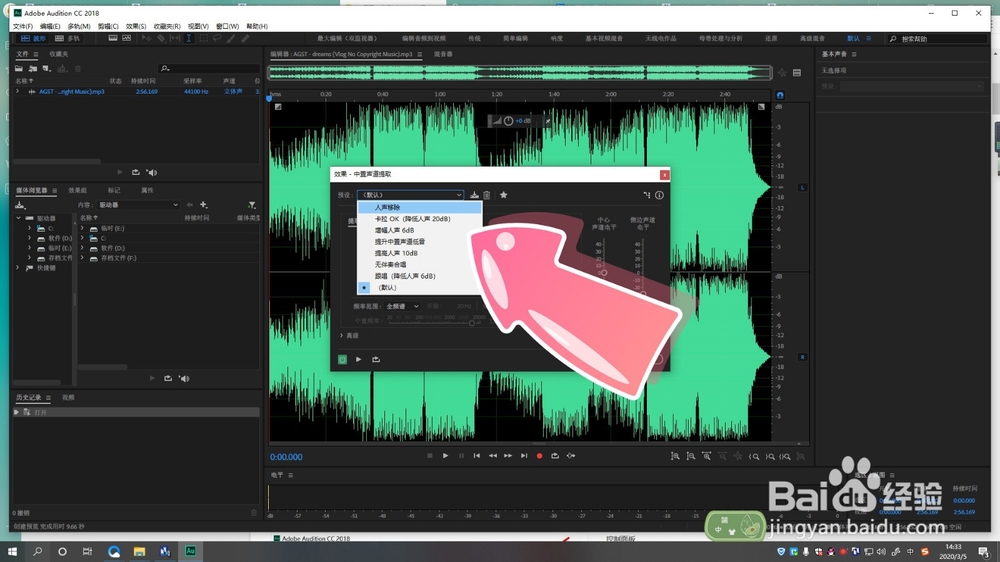Open the channel map editor icon in dialog

pos(647,195)
